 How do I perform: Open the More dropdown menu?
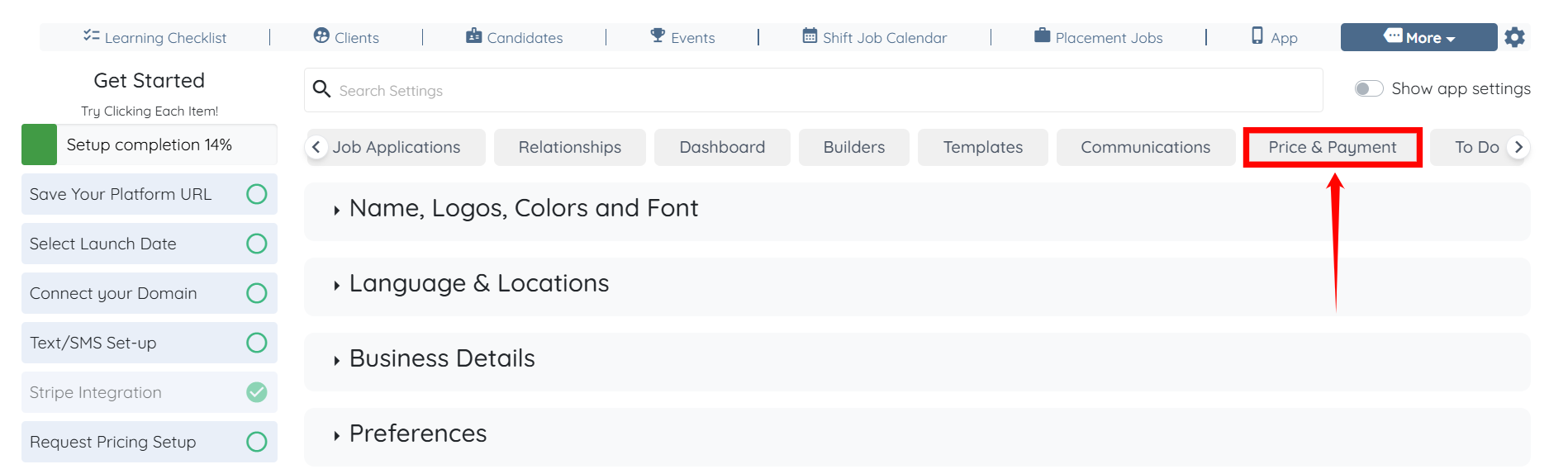coord(1418,37)
